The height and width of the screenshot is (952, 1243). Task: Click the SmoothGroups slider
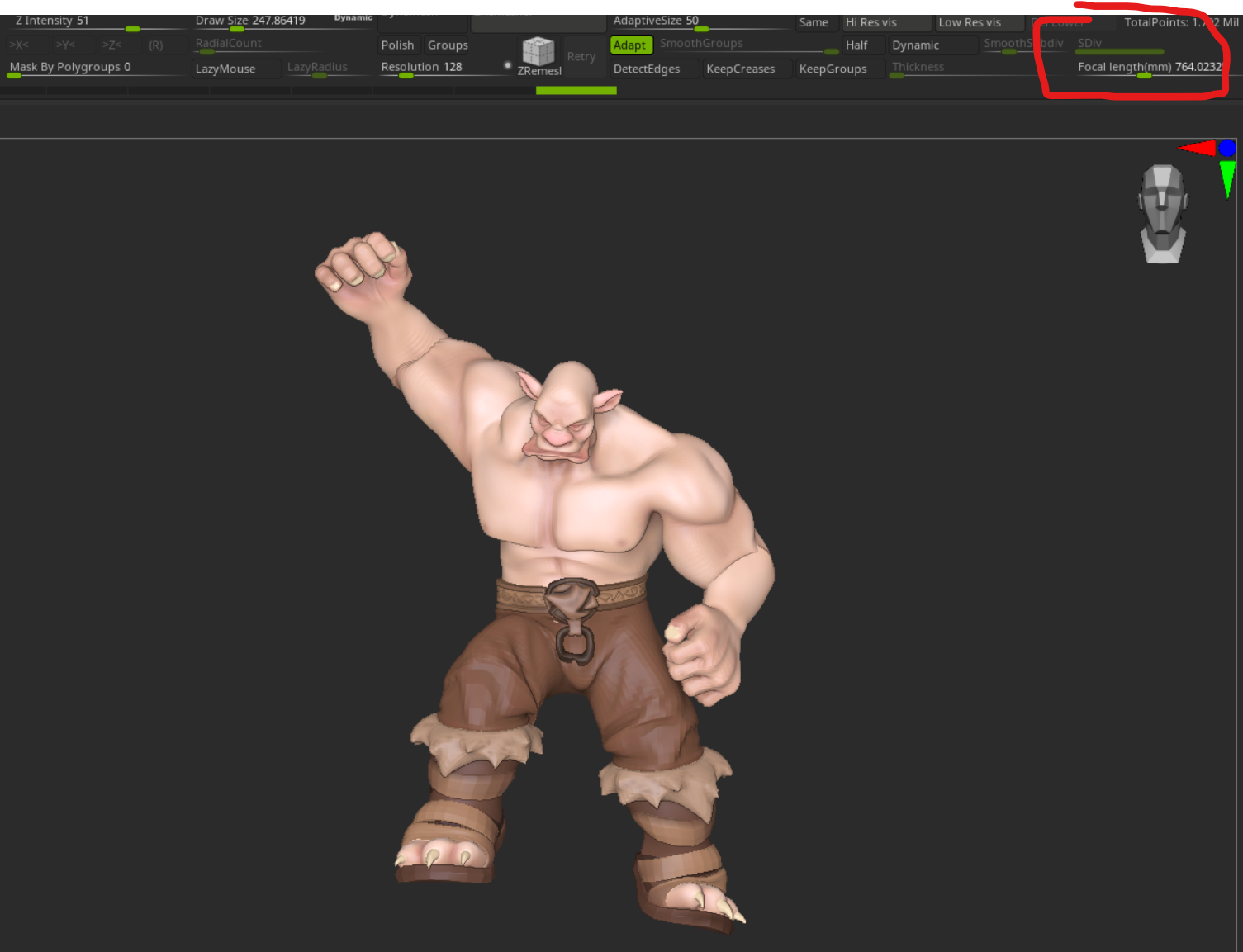747,45
